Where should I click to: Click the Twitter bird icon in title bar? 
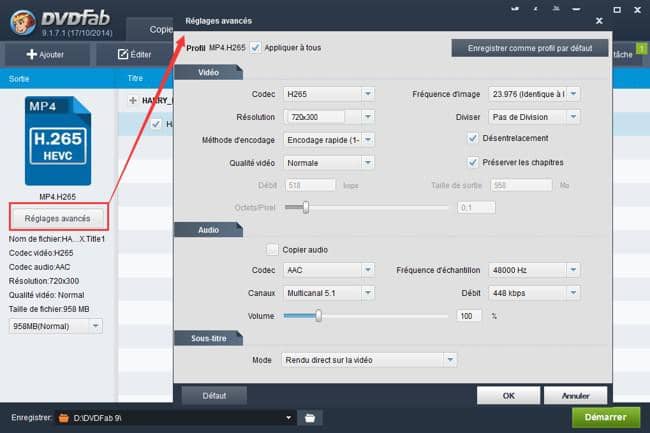click(x=515, y=9)
